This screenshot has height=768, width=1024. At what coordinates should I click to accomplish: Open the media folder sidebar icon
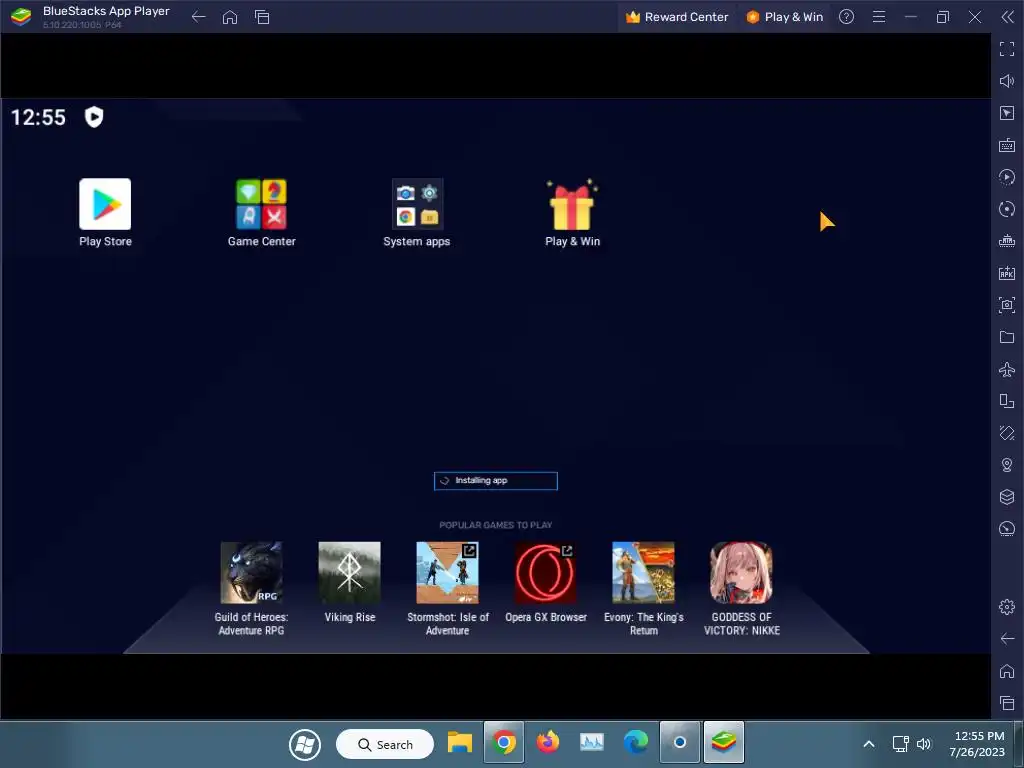[x=1007, y=337]
